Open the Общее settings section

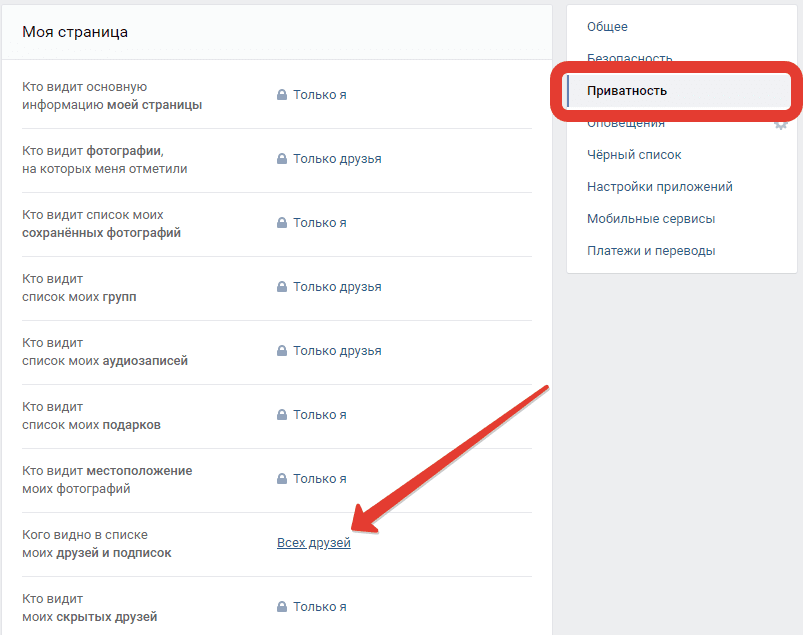(x=607, y=27)
